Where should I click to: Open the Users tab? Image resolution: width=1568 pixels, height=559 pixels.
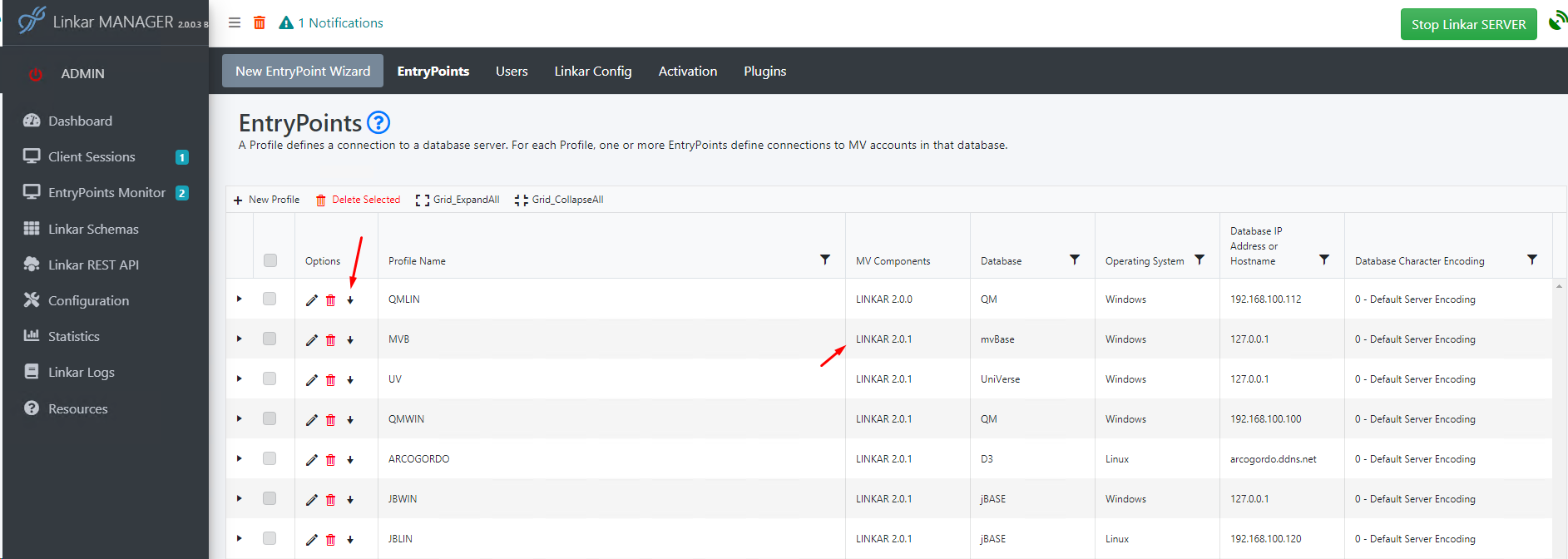512,72
